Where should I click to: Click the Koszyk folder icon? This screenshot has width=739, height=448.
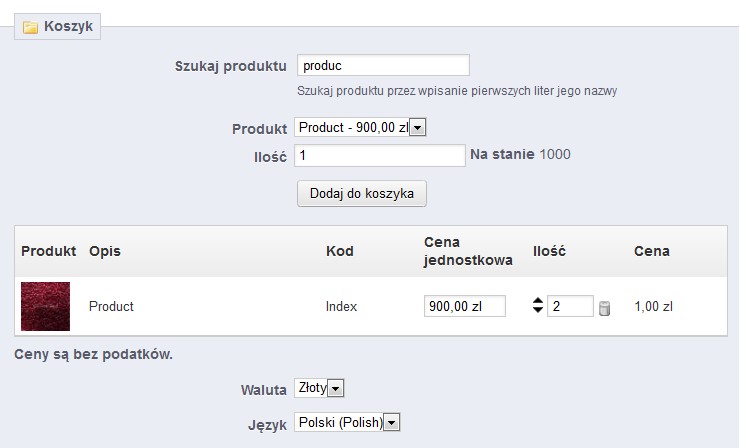point(31,27)
